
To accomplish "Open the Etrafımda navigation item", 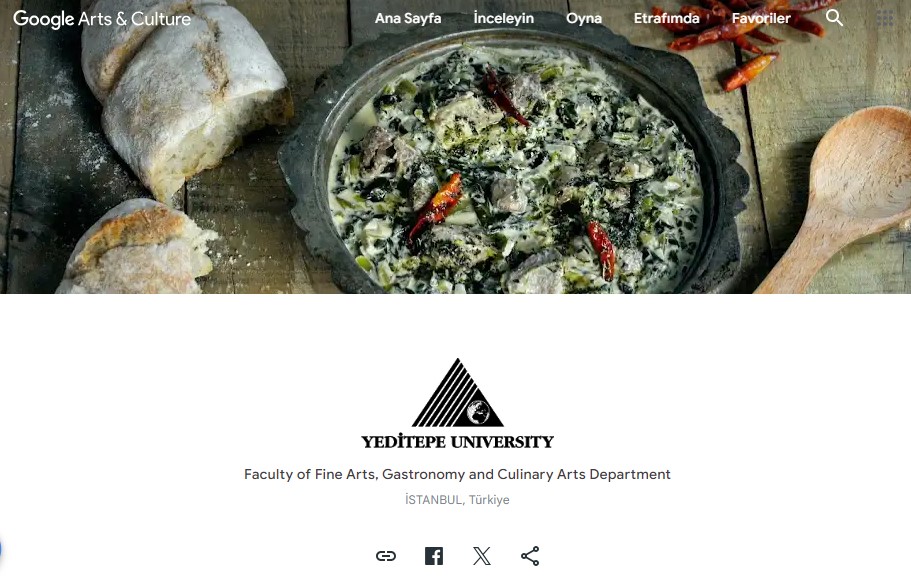I will (x=666, y=19).
